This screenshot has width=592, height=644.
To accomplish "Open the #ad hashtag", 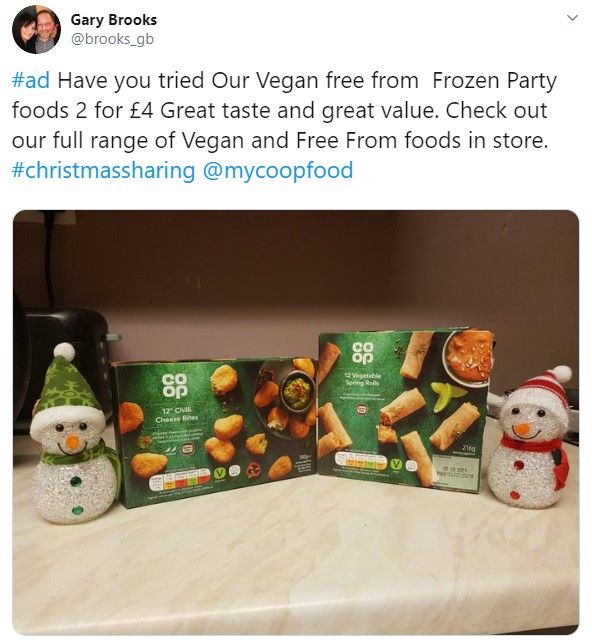I will [x=31, y=80].
